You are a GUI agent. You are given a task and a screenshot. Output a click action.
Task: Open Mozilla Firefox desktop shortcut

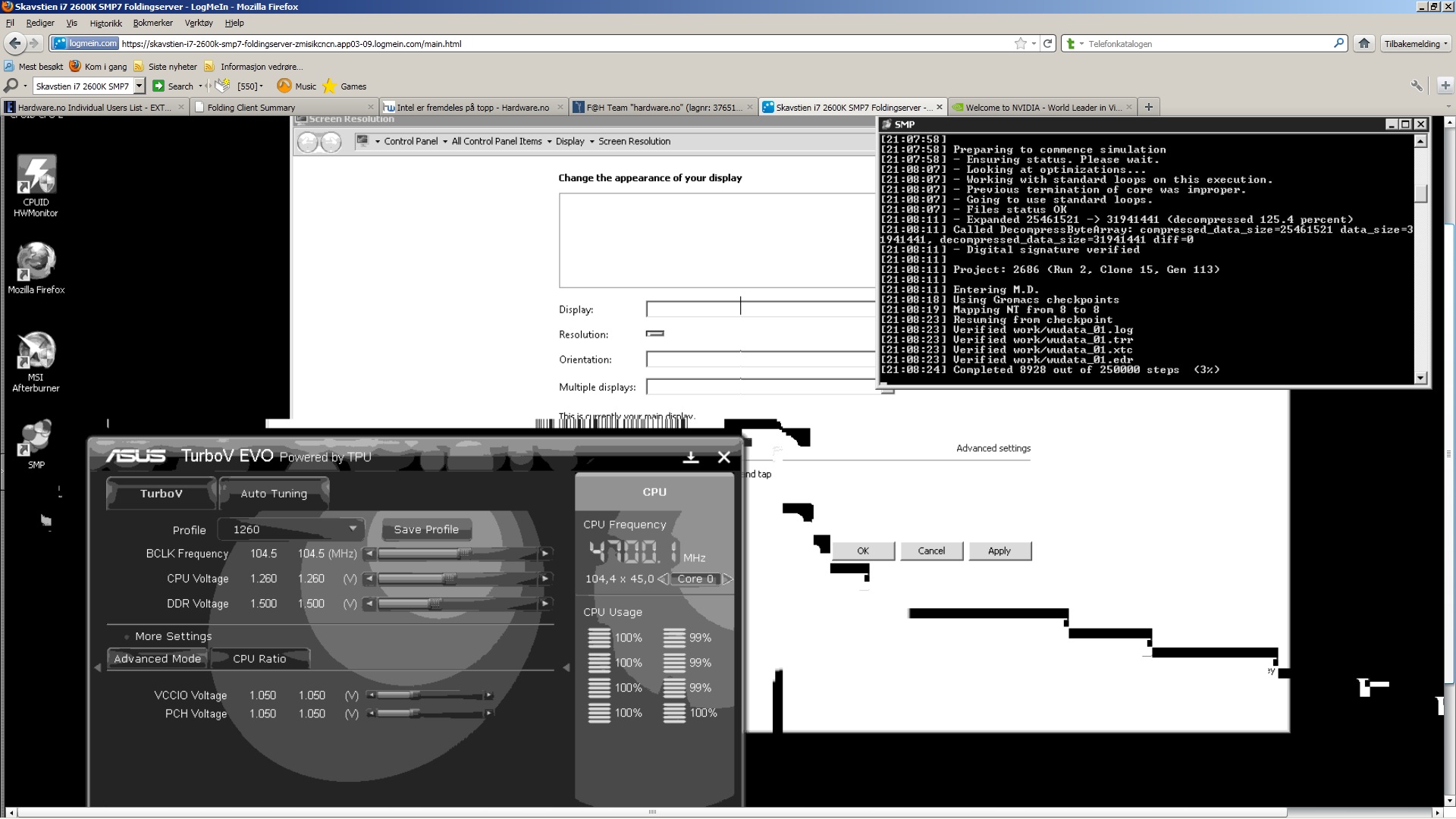[x=36, y=268]
